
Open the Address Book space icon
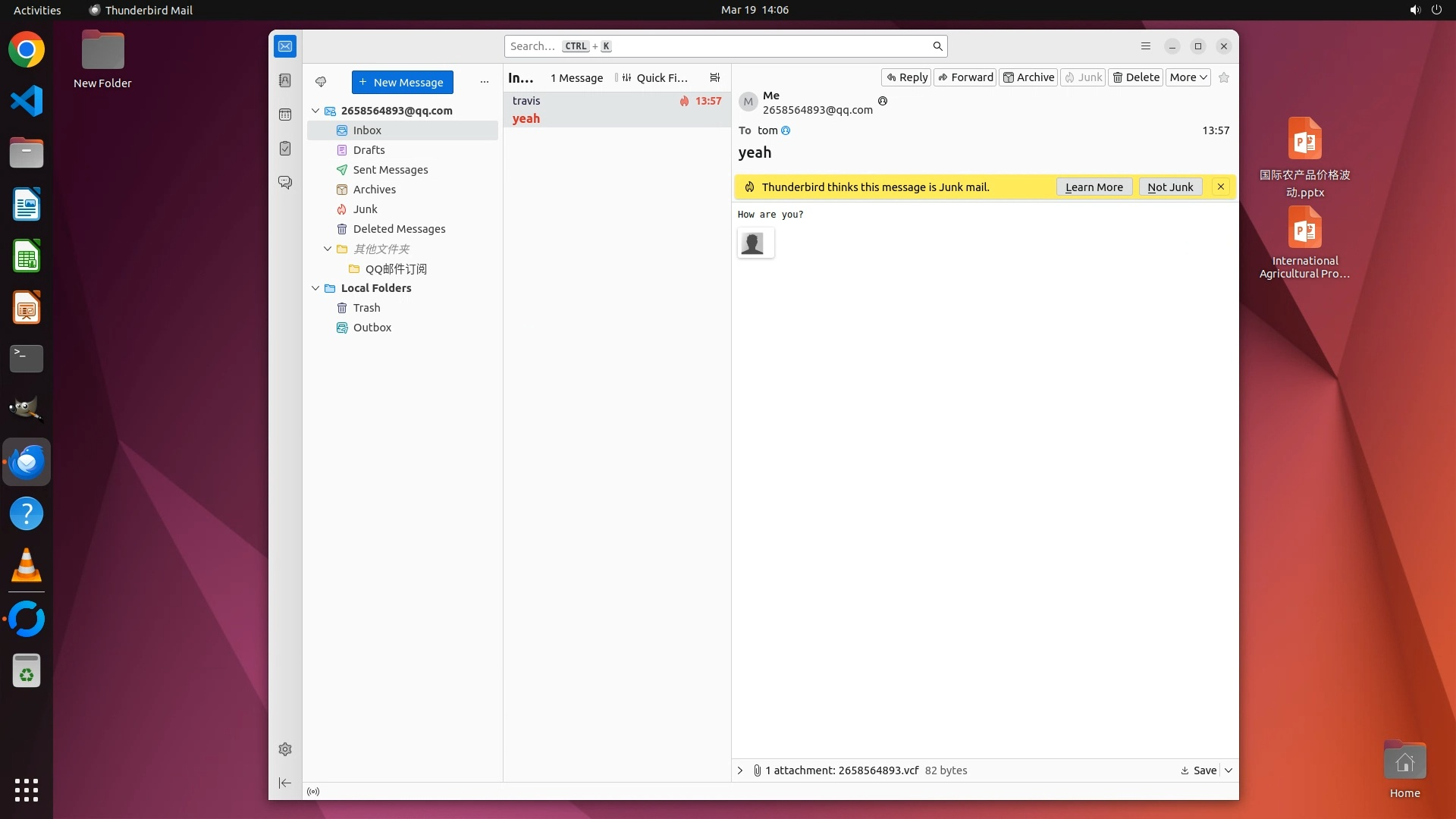click(285, 80)
